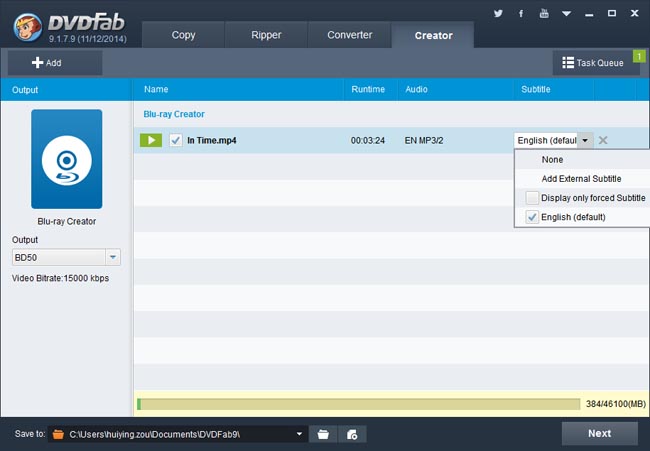Click the 384/46100(MB) size readout
The image size is (650, 451).
pyautogui.click(x=616, y=404)
